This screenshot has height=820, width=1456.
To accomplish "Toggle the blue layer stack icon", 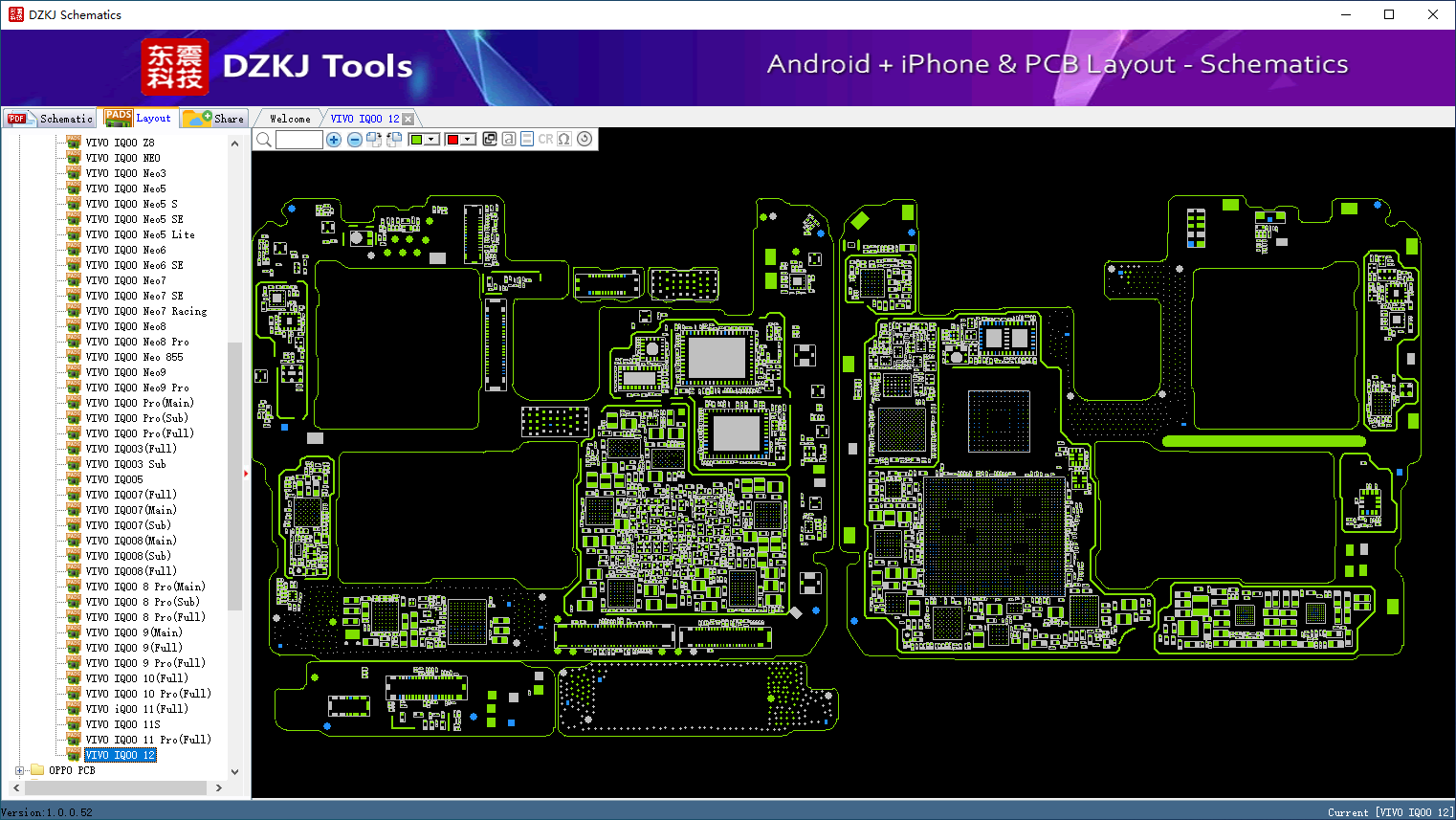I will 527,139.
